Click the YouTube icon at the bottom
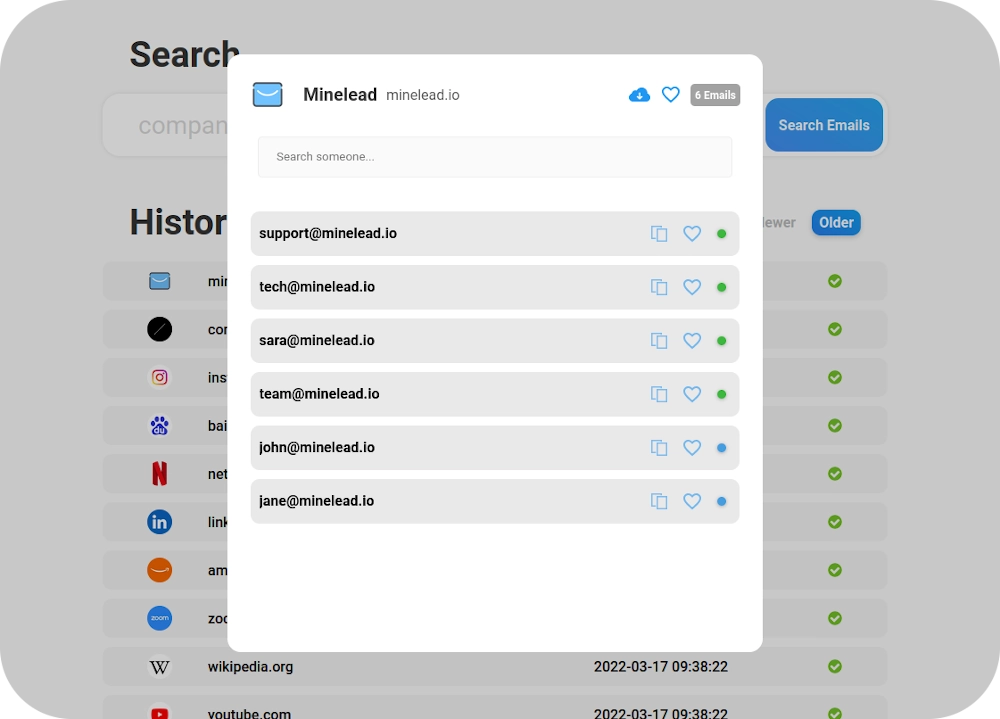 click(159, 712)
